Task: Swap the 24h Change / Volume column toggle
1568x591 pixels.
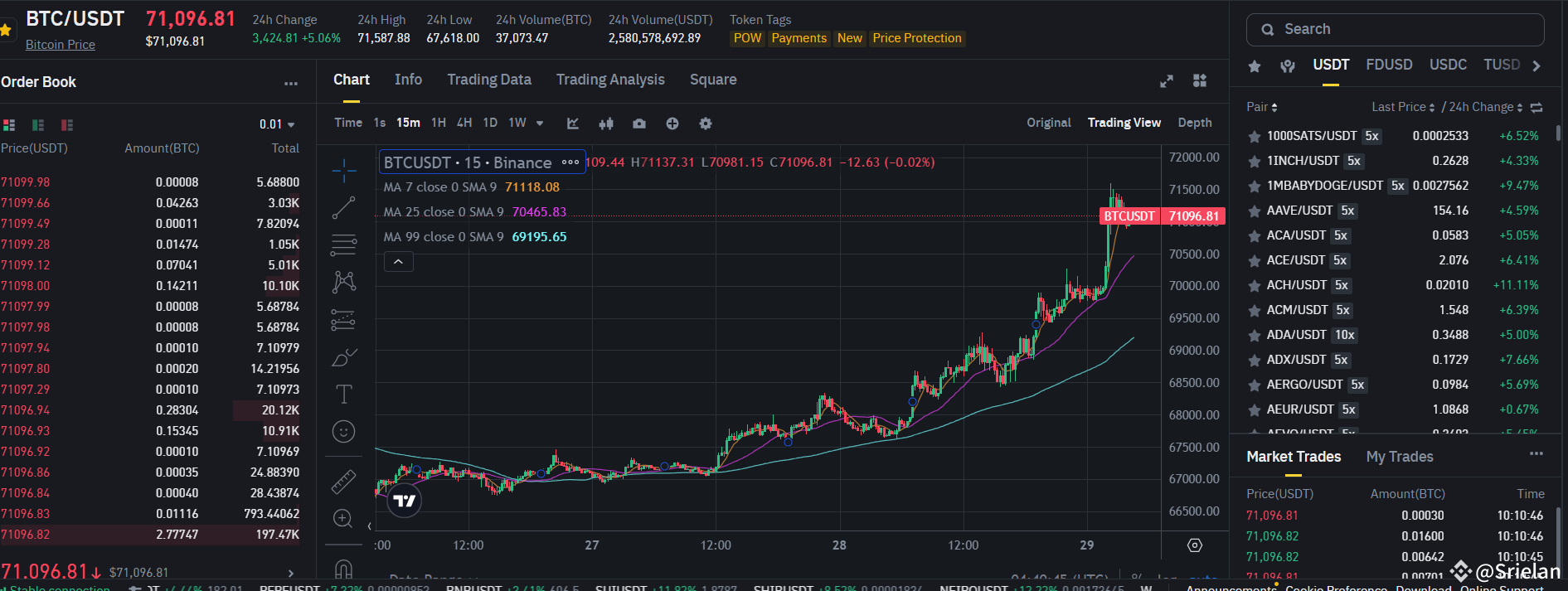Action: click(x=1536, y=108)
